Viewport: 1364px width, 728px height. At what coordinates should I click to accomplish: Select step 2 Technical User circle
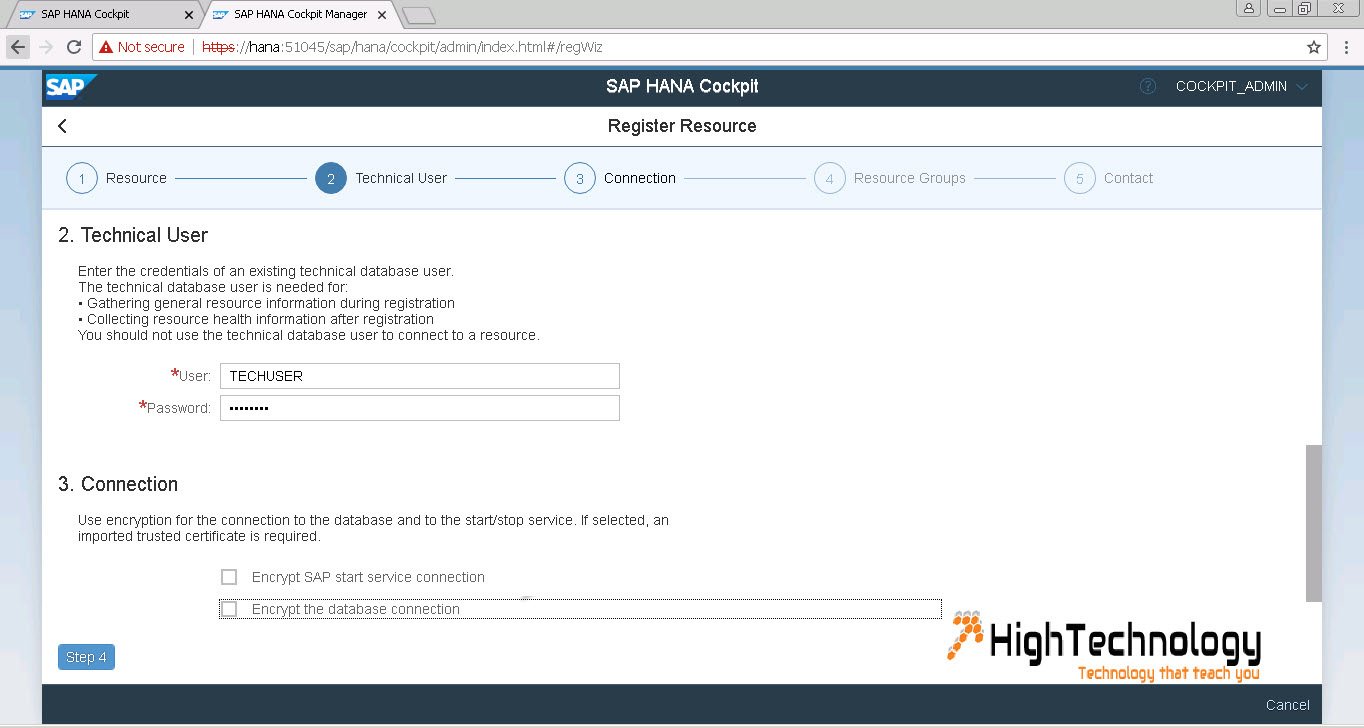click(x=330, y=179)
